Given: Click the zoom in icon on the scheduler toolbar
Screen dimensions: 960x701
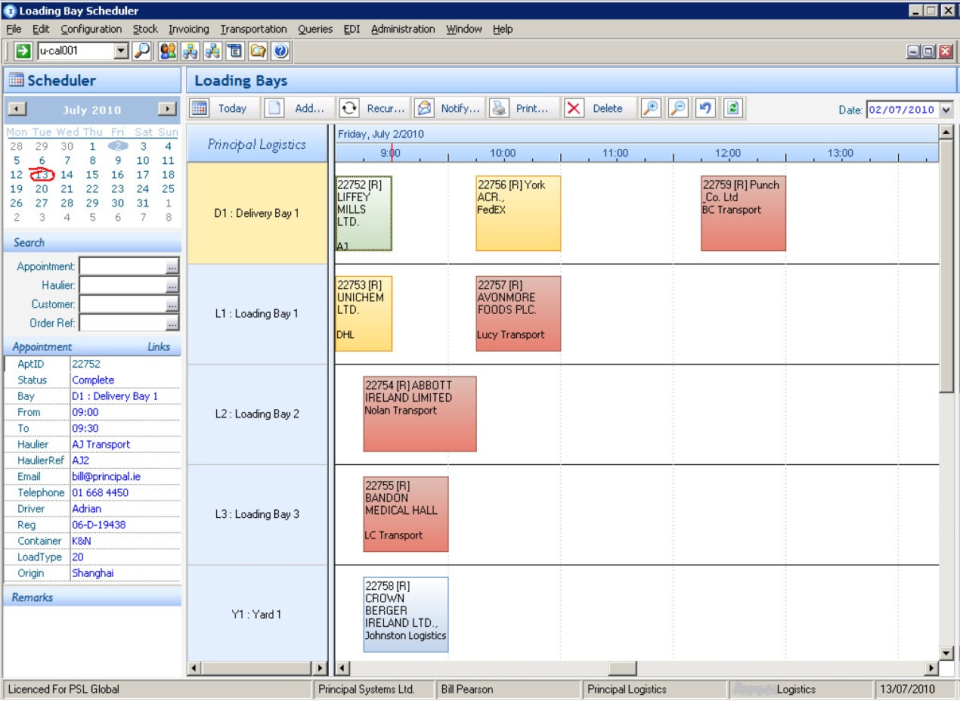Looking at the screenshot, I should tap(650, 108).
